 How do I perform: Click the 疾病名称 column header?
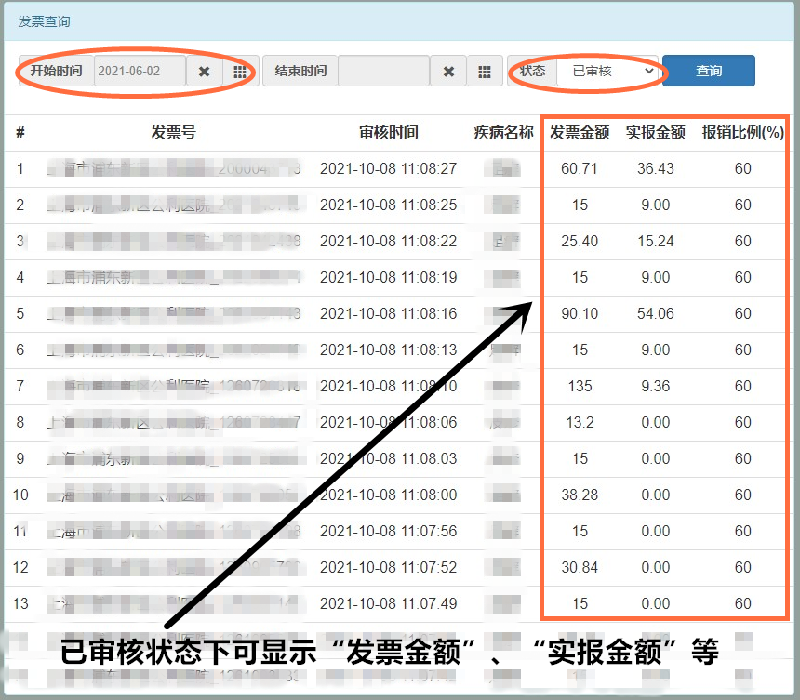(x=503, y=133)
